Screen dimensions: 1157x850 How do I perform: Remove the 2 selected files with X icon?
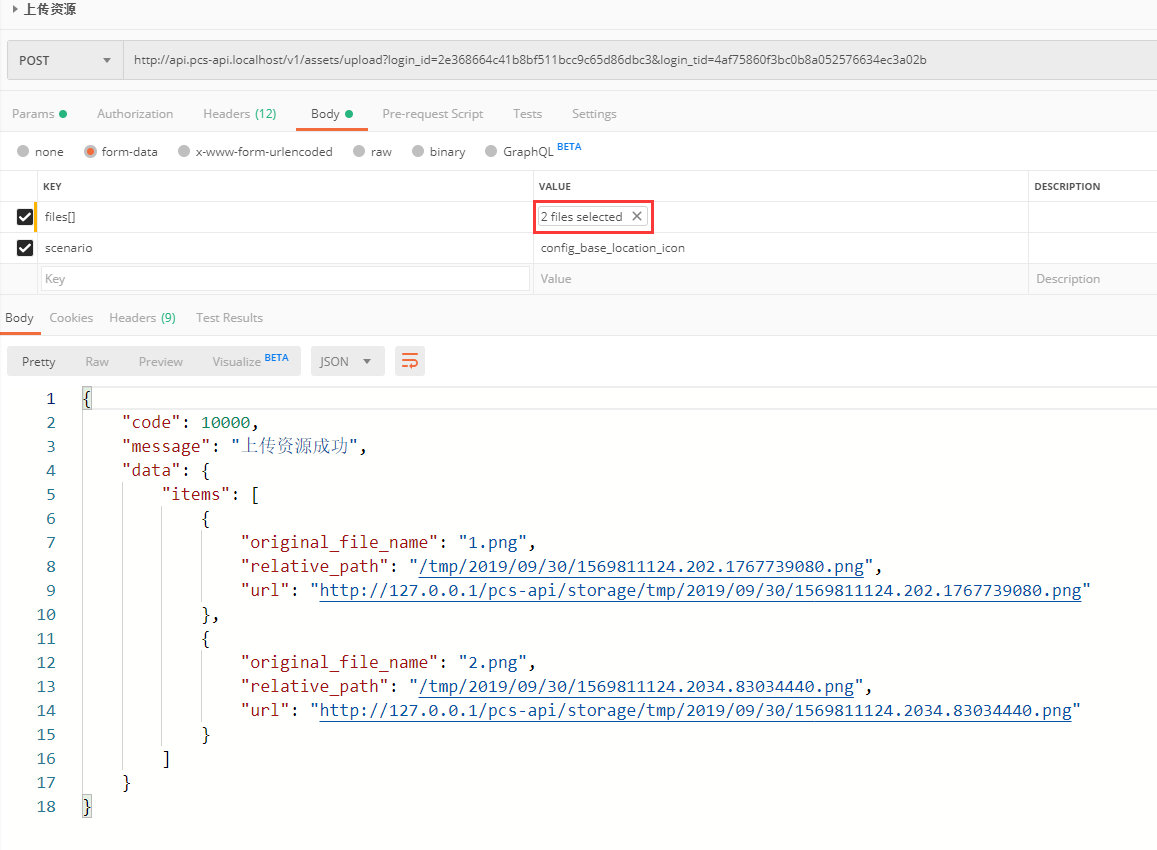click(637, 217)
